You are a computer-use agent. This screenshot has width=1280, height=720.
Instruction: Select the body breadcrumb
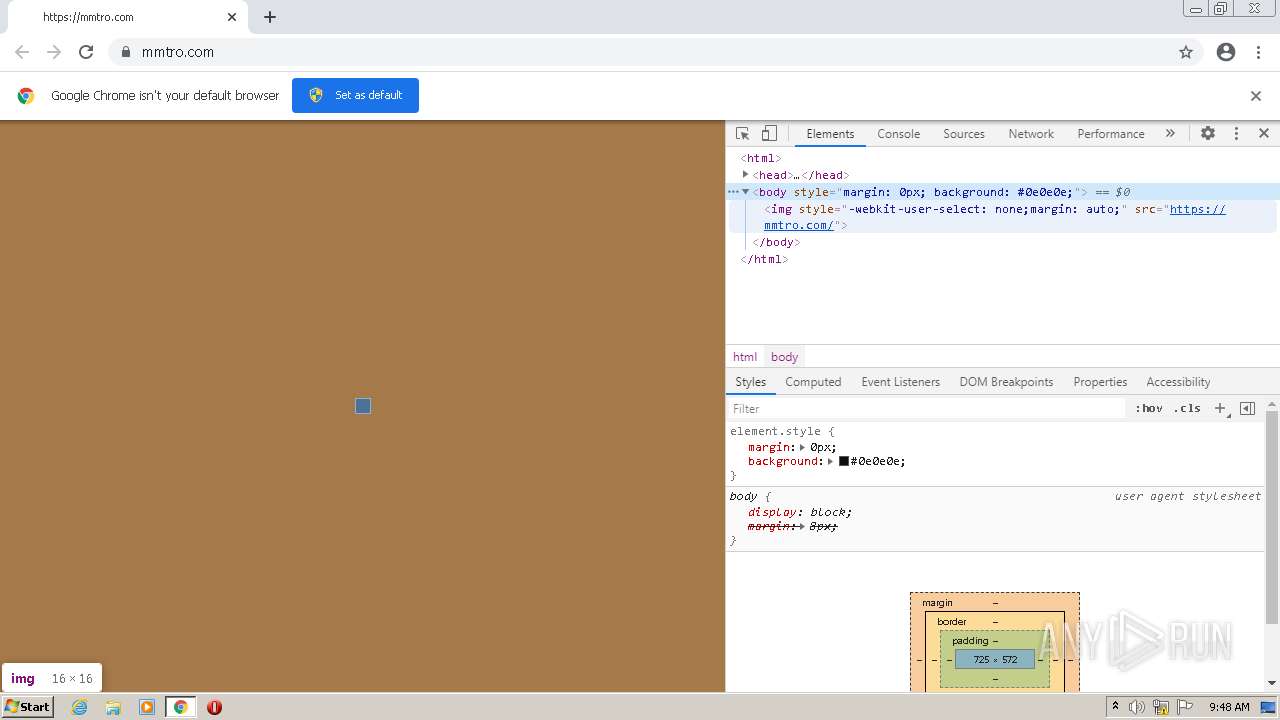pos(784,357)
